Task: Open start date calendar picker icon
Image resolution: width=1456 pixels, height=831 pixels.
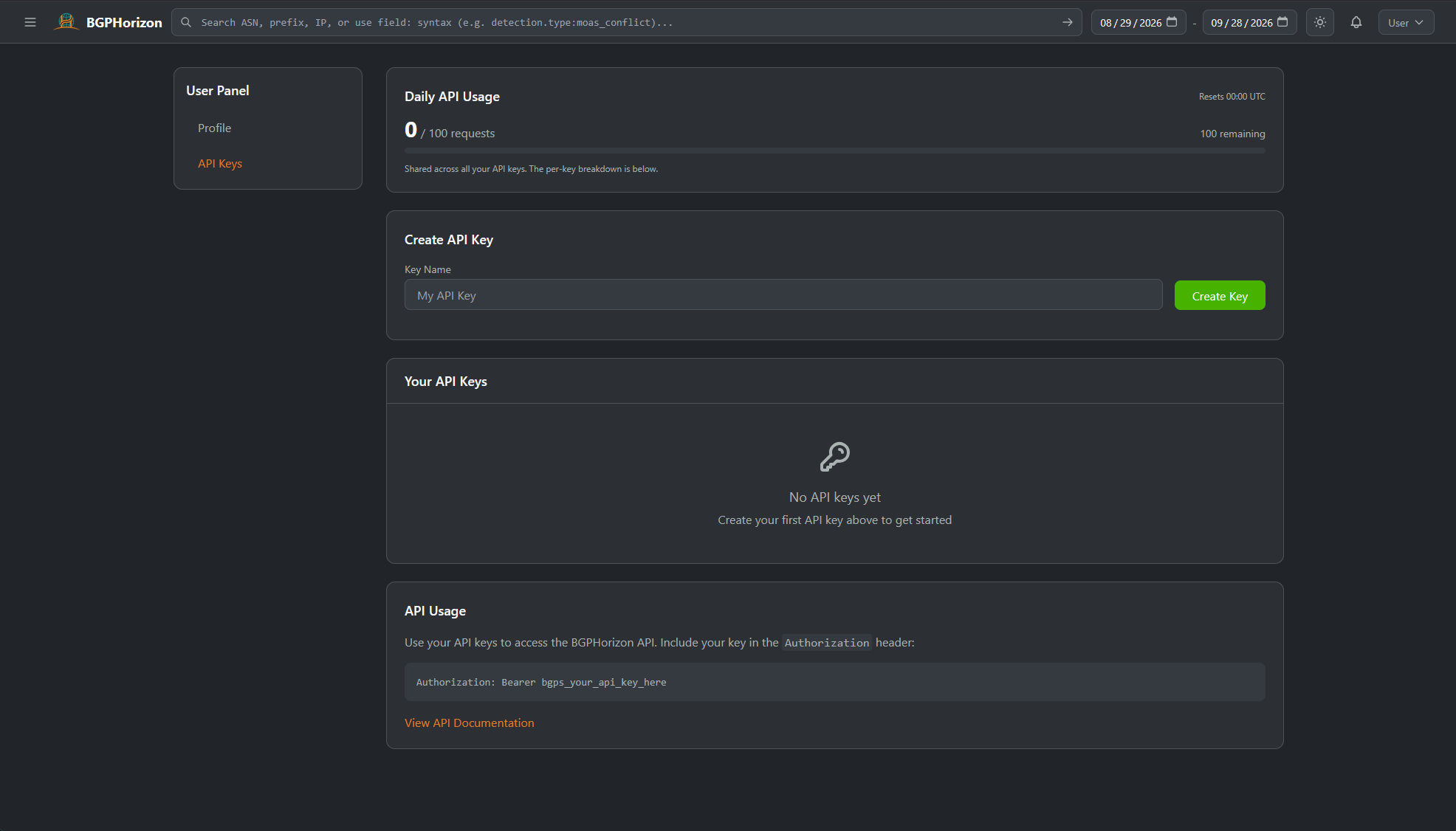Action: [x=1172, y=22]
